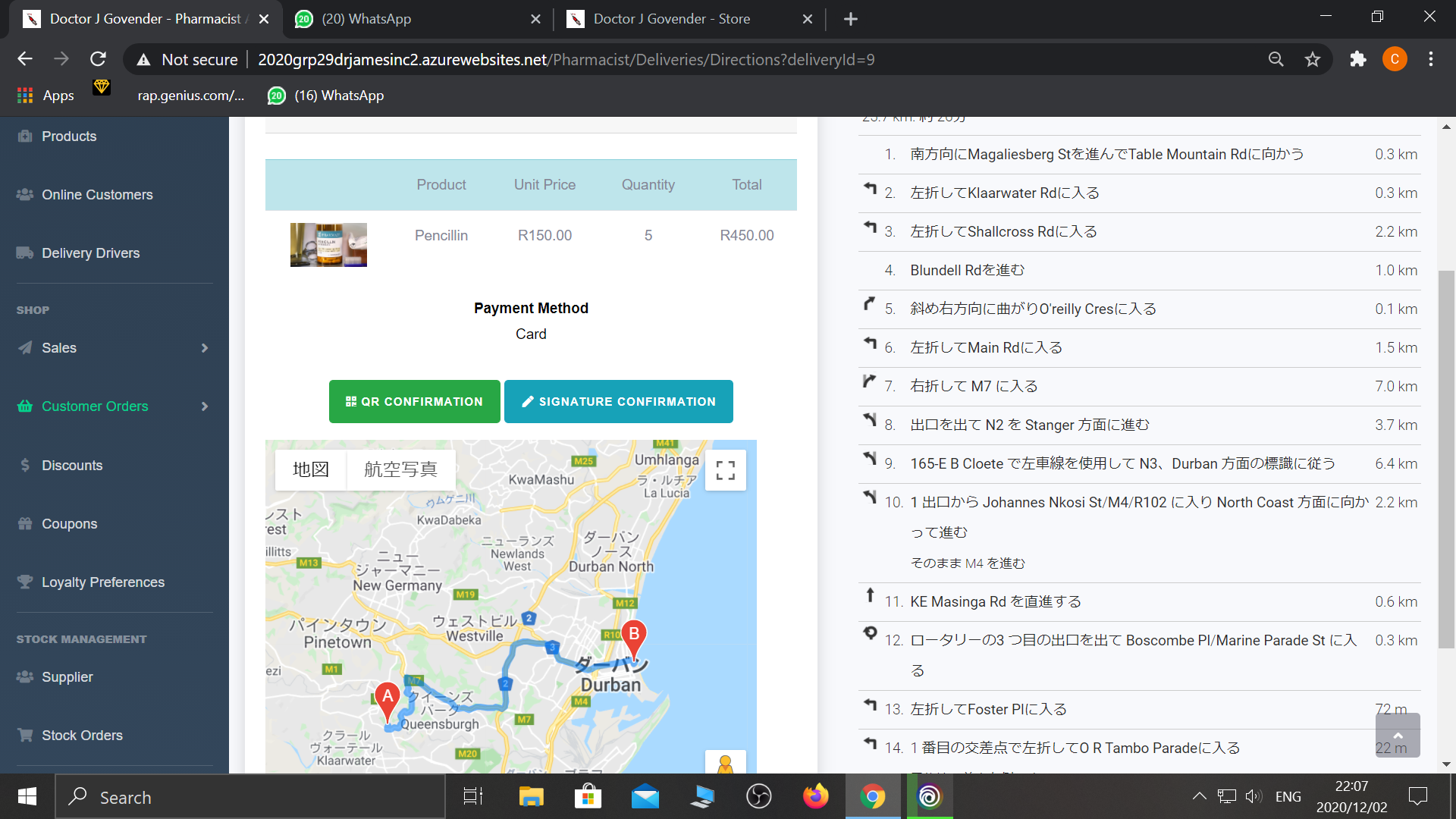
Task: Bookmark page with the star icon
Action: pos(1313,59)
